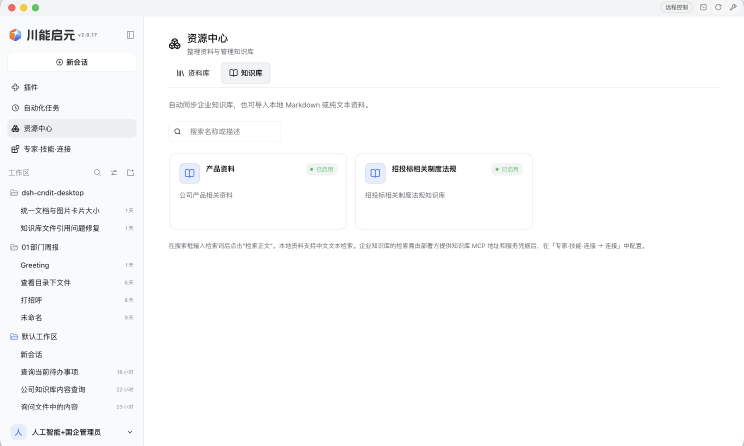Open conversation 统一文档与图片卡片大小

pos(72,211)
